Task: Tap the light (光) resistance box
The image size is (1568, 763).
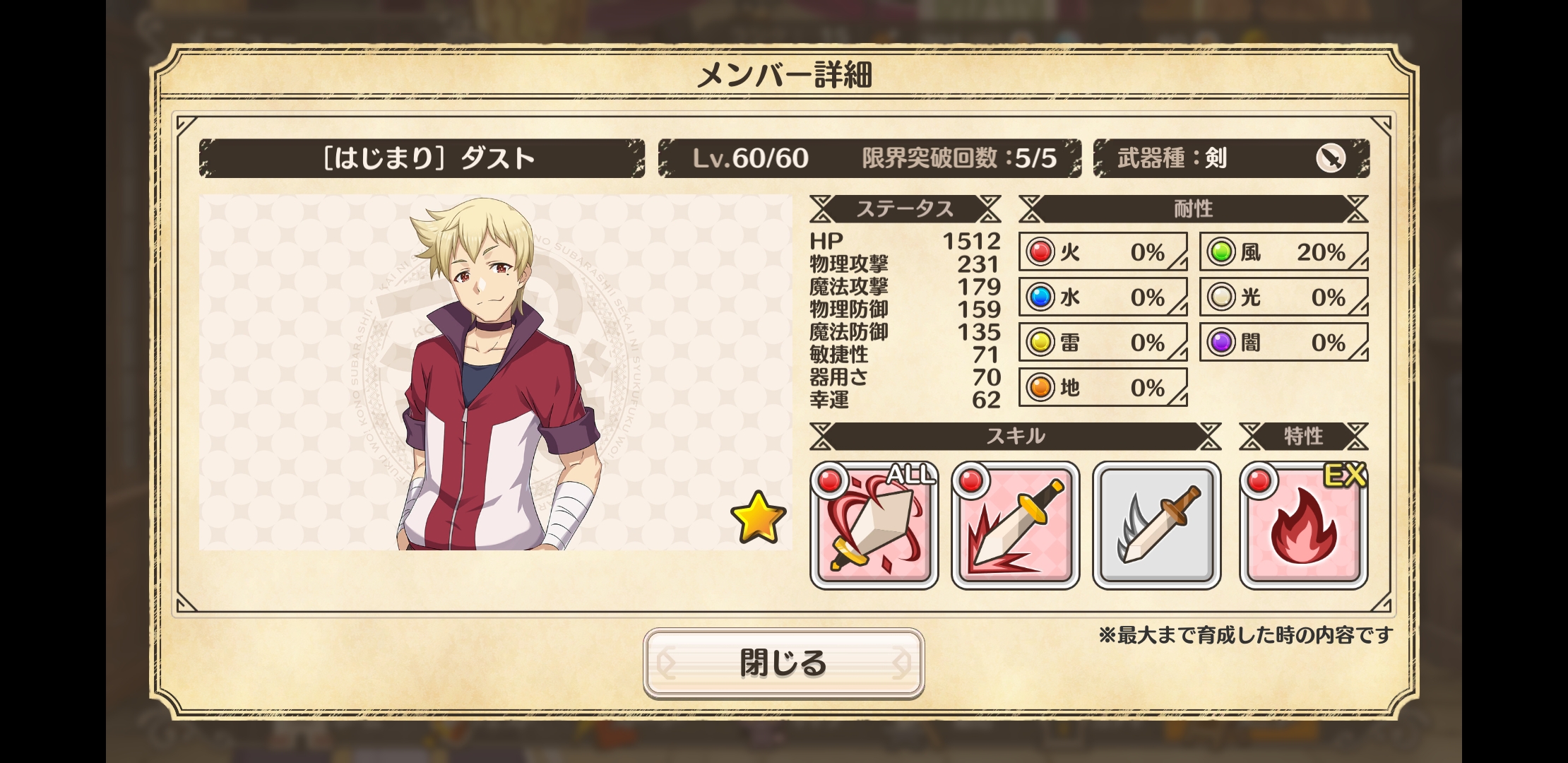Action: coord(1283,297)
